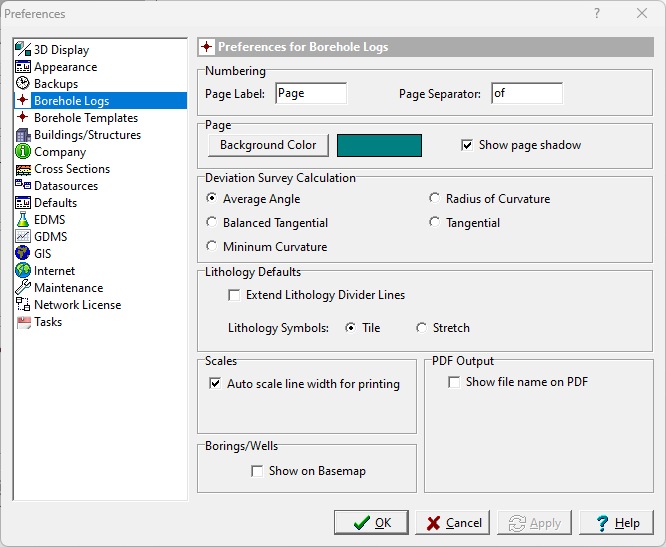Open the Maintenance wrench icon
The height and width of the screenshot is (547, 666).
pyautogui.click(x=23, y=288)
